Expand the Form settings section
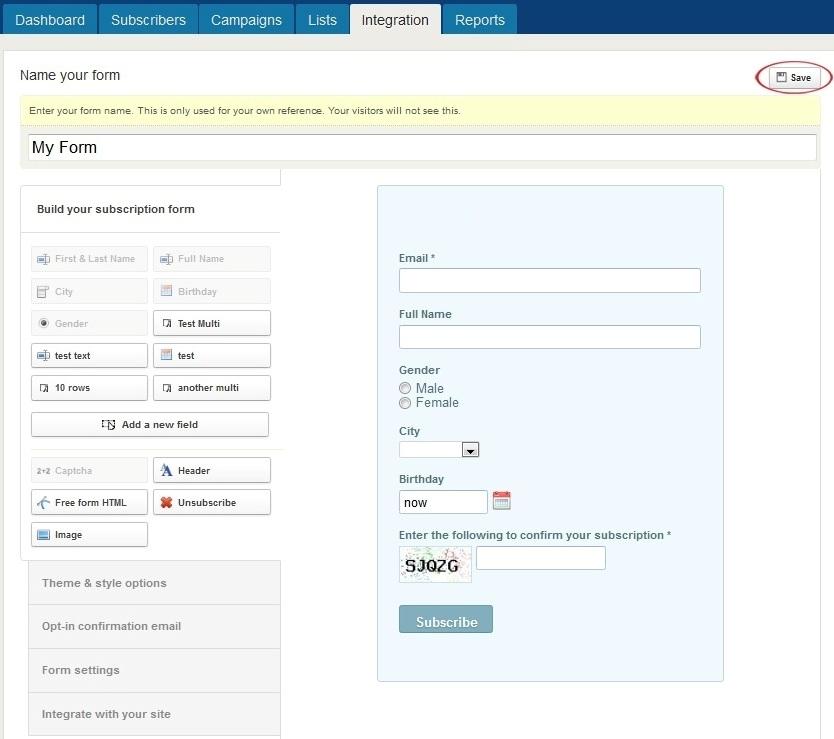 pos(154,670)
